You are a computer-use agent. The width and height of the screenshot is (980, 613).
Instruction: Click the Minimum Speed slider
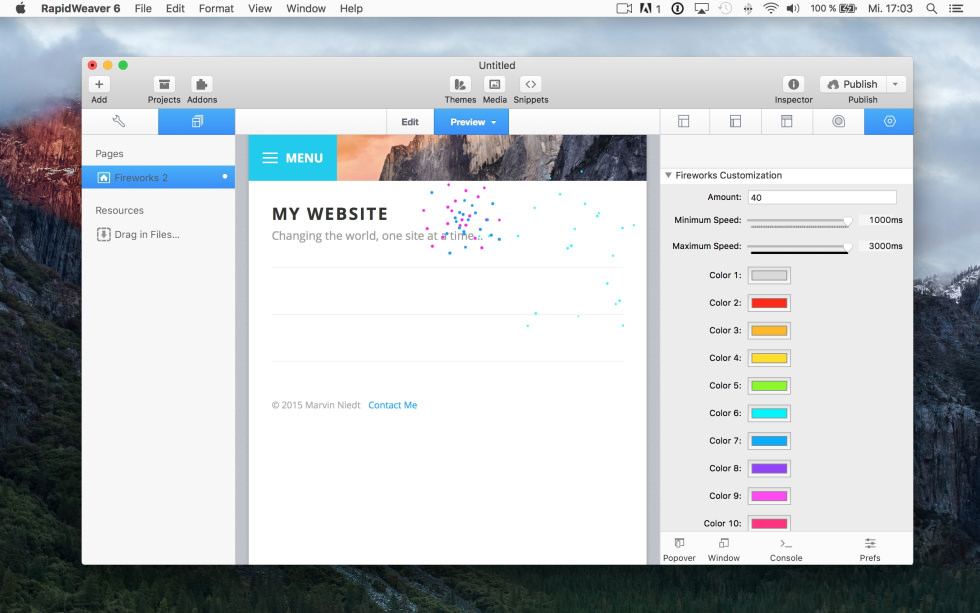click(x=799, y=221)
